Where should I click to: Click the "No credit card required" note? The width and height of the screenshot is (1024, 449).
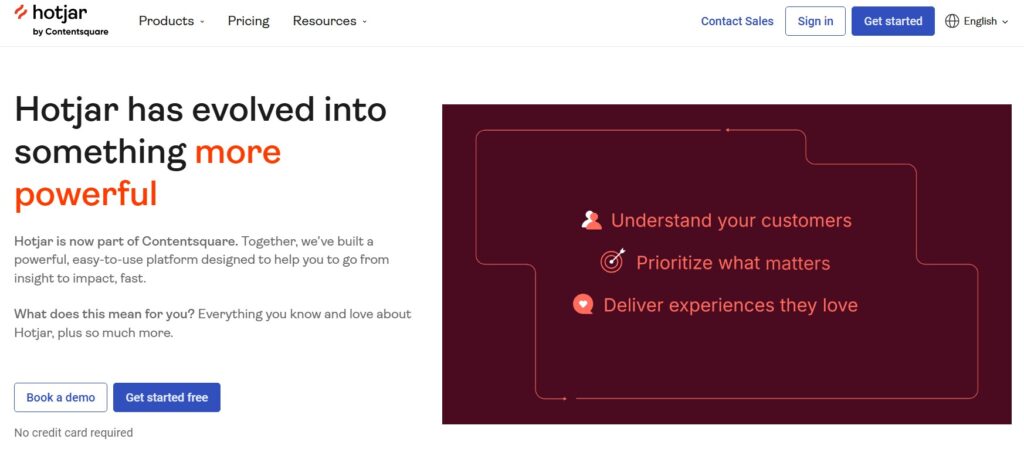point(73,433)
